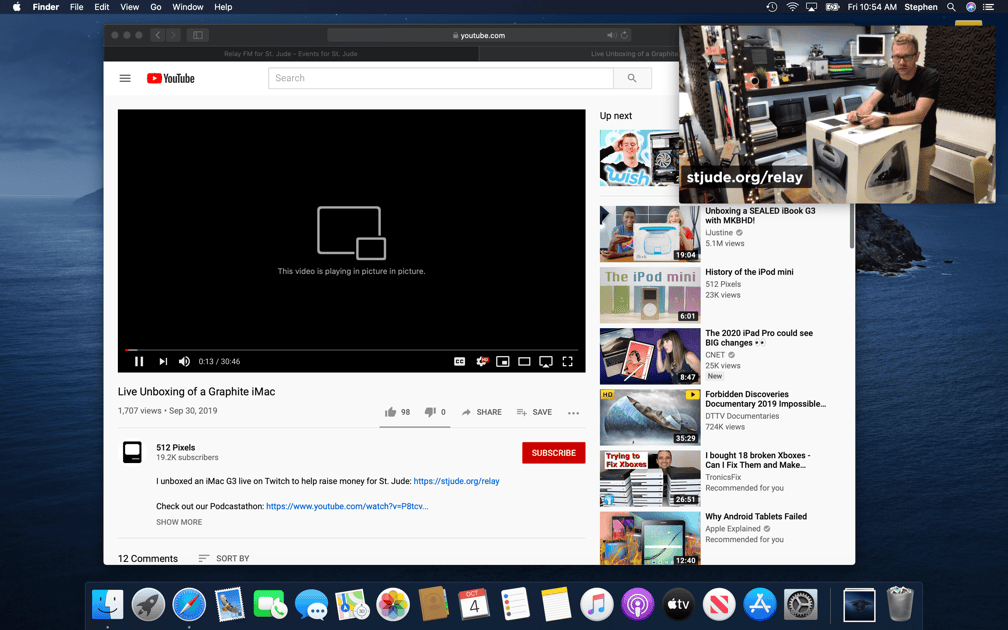
Task: Open Time Machine menu bar icon
Action: click(772, 7)
